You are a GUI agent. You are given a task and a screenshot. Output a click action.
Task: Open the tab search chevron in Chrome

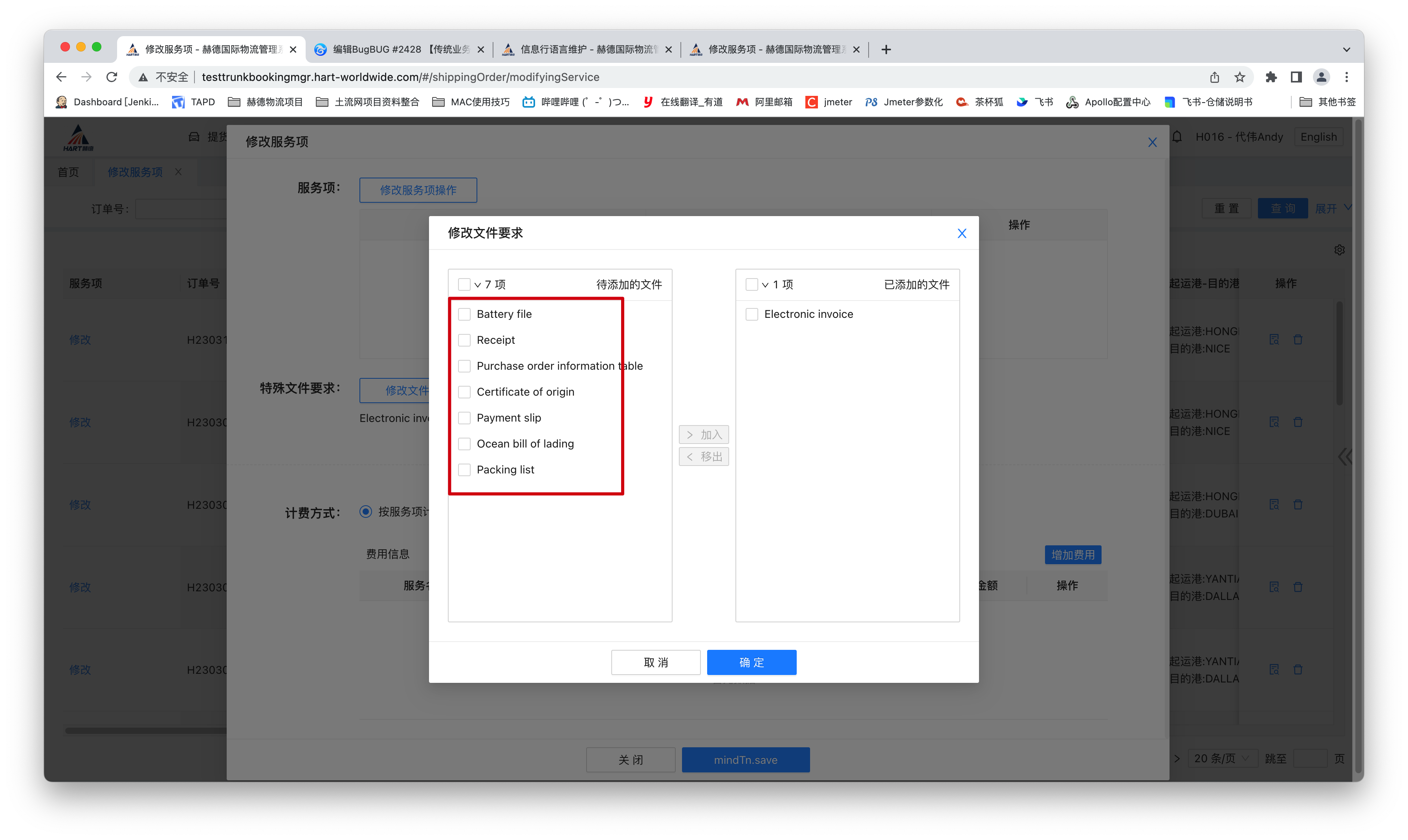pos(1346,50)
